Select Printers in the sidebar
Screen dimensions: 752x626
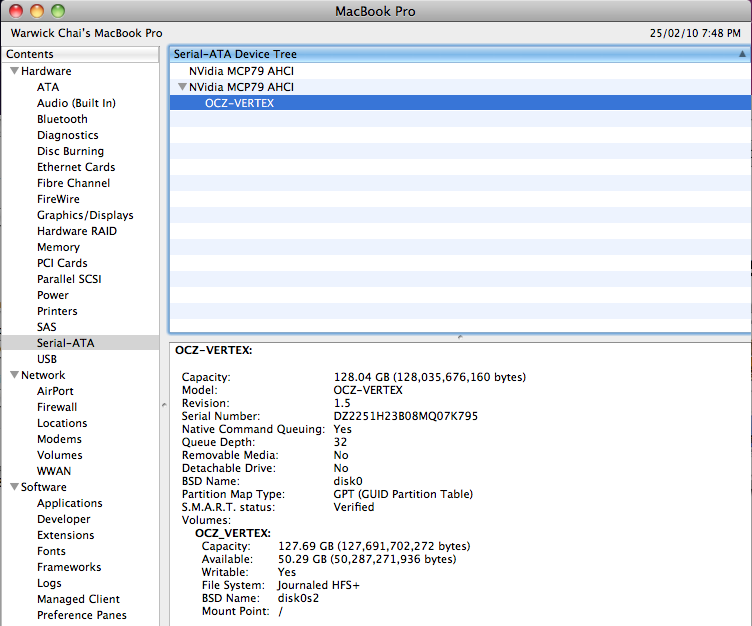click(x=57, y=311)
